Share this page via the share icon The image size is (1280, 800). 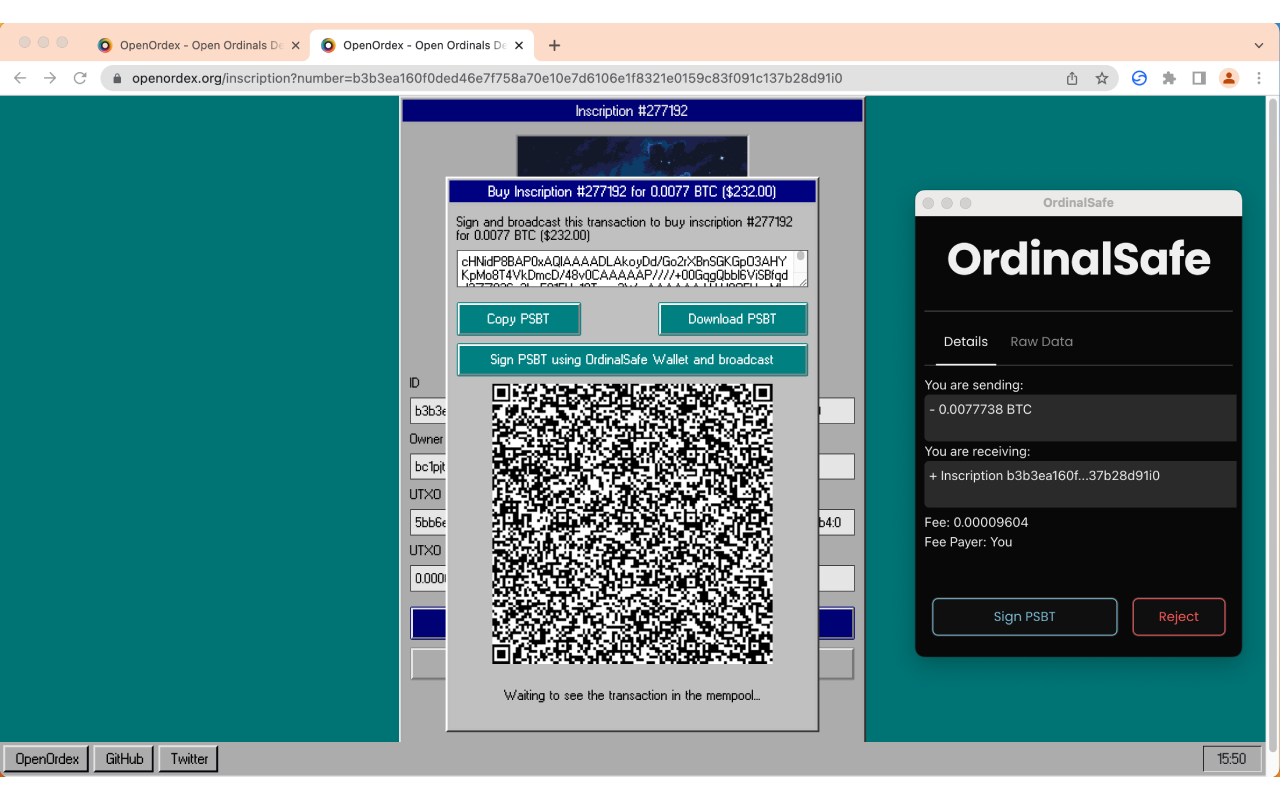click(x=1072, y=78)
